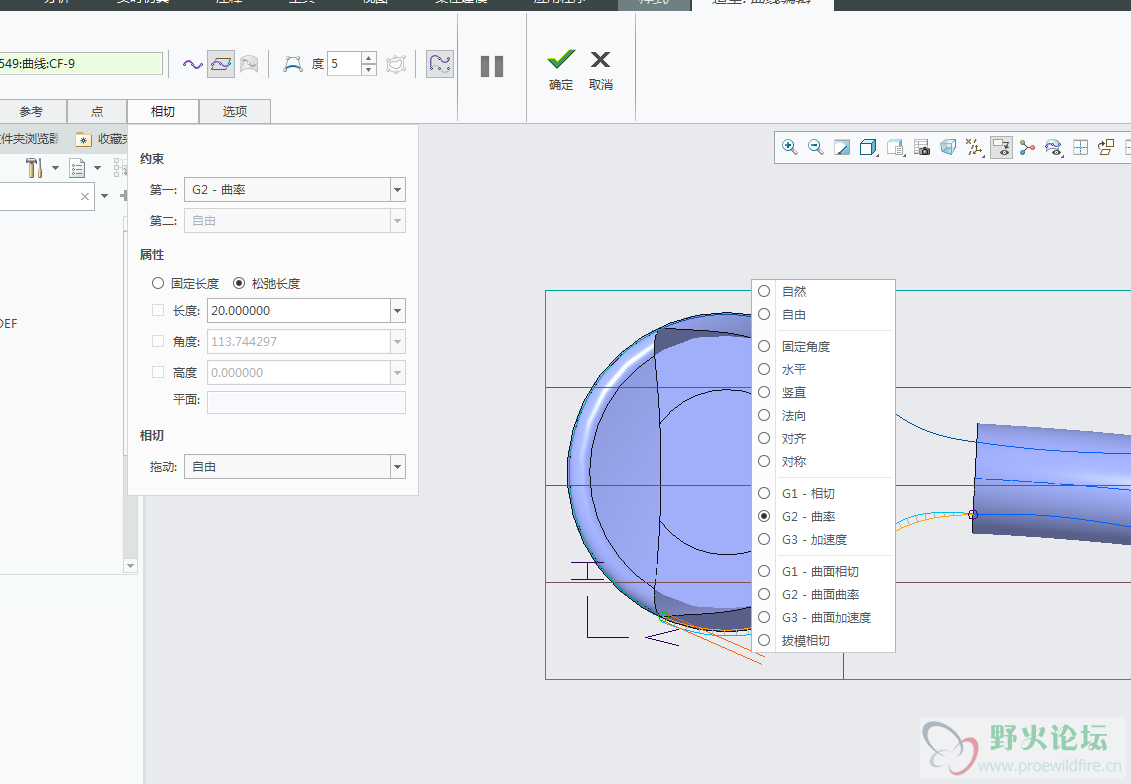Open the 选项 tab

[235, 112]
